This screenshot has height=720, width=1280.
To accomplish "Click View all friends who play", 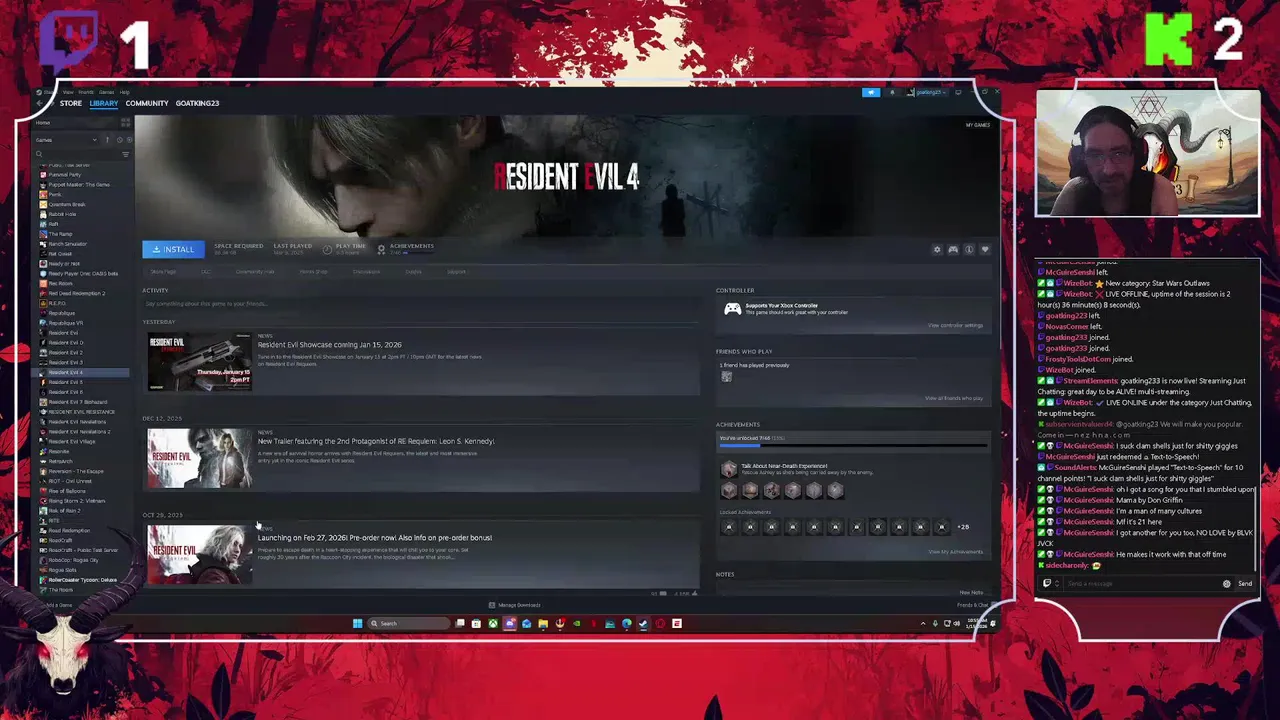I will pos(953,398).
